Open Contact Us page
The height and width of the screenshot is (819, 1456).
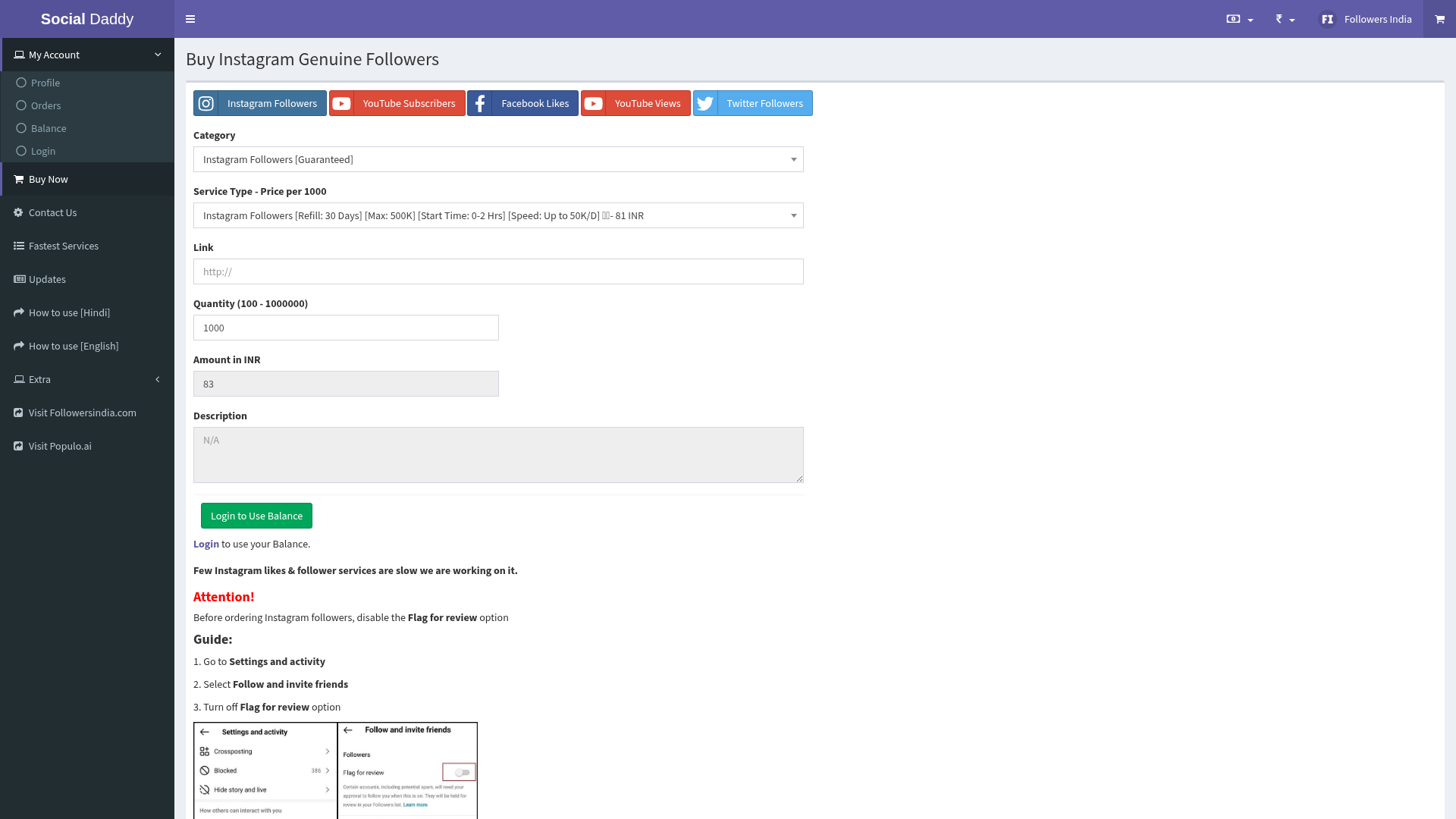[x=87, y=212]
